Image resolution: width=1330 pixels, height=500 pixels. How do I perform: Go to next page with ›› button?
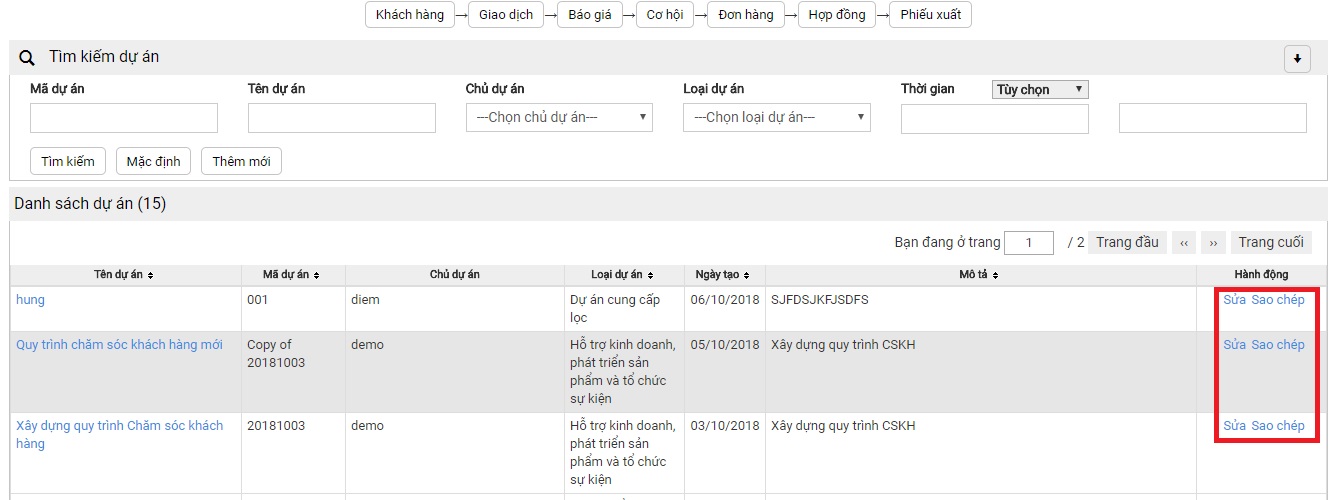[x=1213, y=243]
